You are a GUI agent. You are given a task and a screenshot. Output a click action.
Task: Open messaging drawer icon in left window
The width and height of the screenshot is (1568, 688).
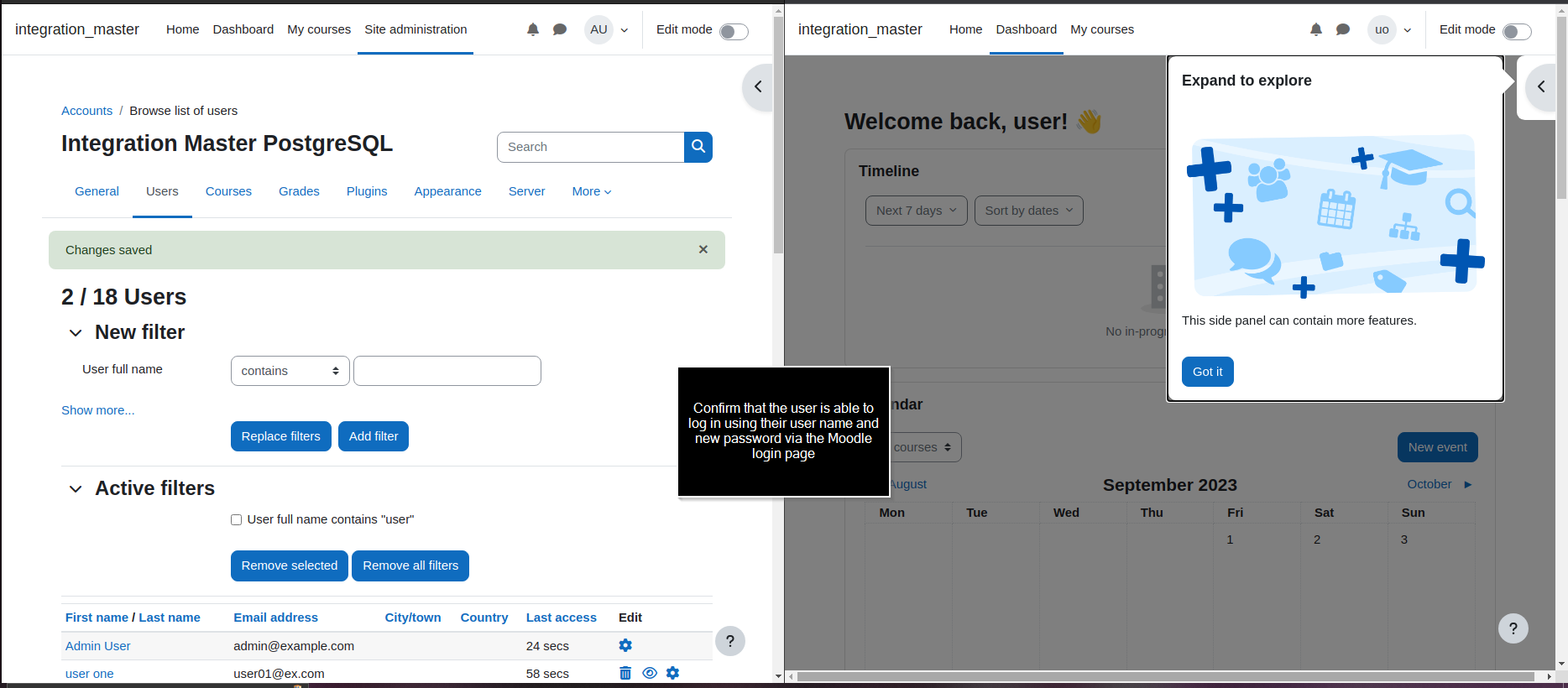(560, 29)
